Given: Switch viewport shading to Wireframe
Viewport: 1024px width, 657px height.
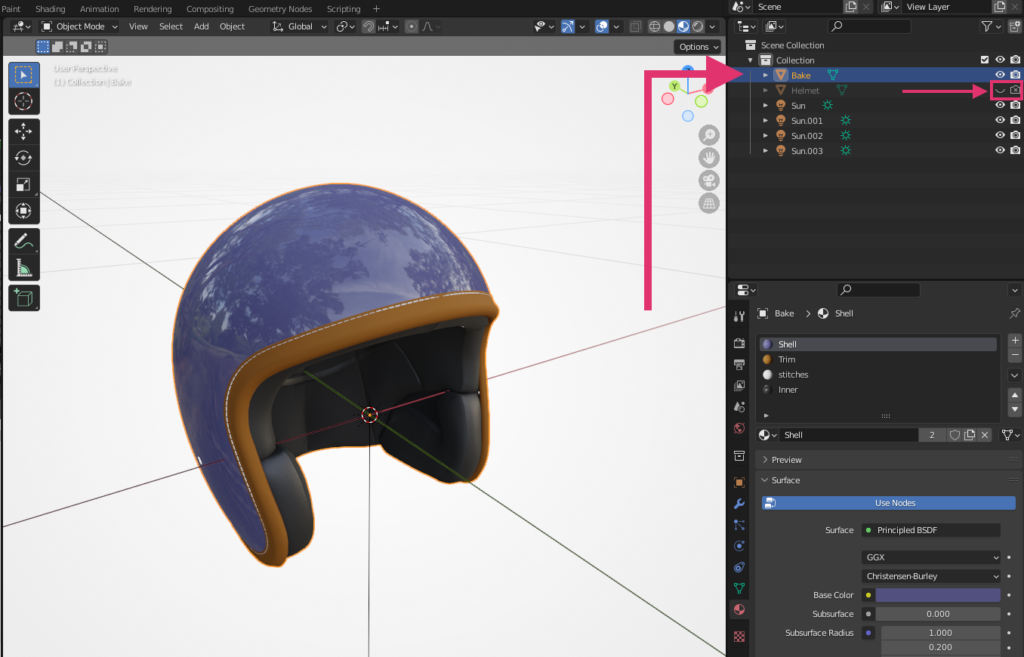Looking at the screenshot, I should point(654,27).
